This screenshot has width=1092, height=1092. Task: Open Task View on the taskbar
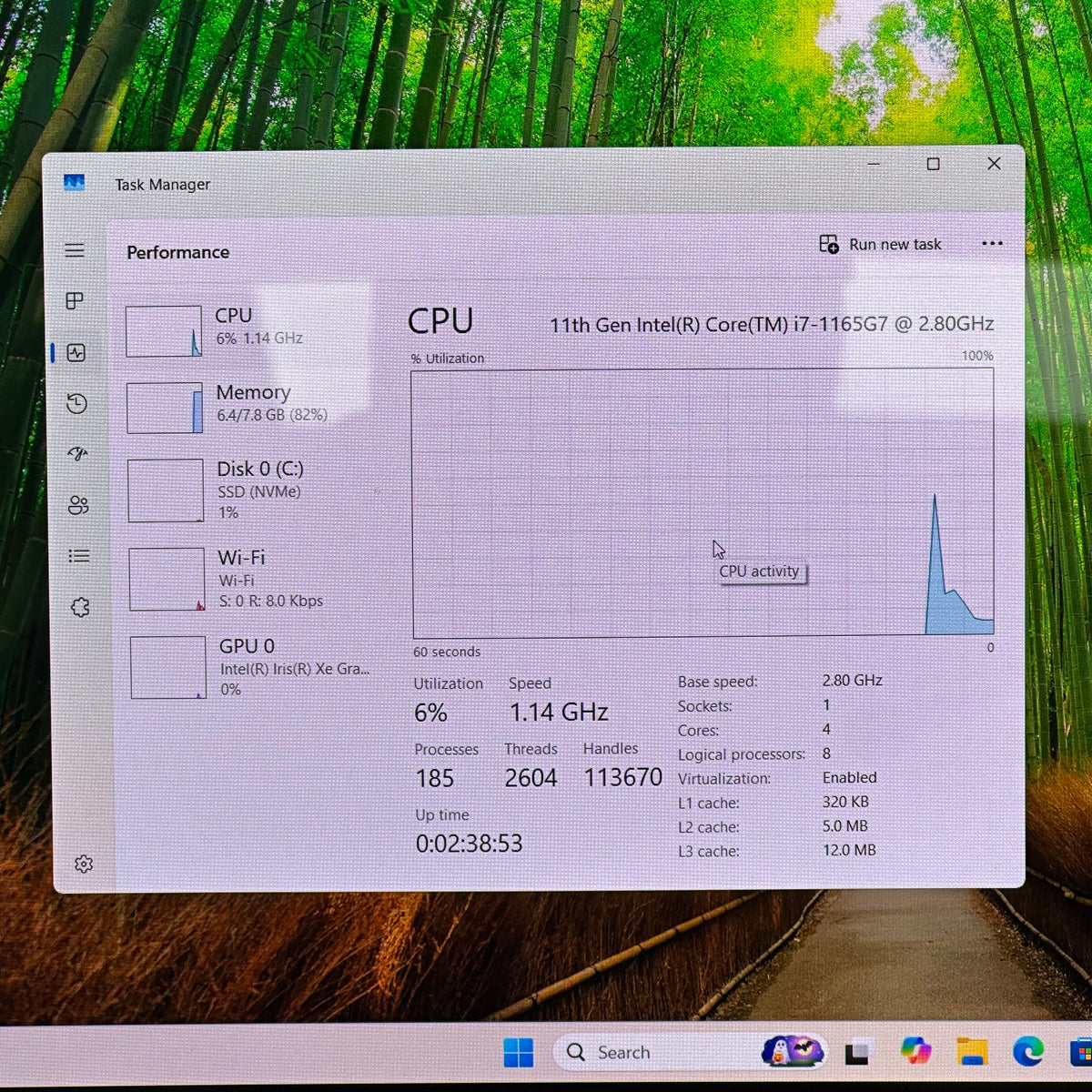pos(857,1052)
